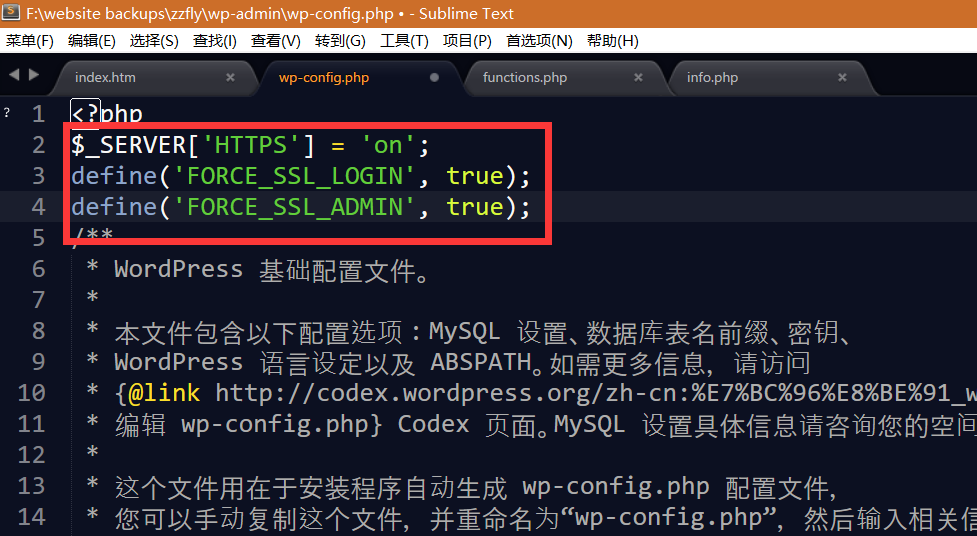Image resolution: width=977 pixels, height=536 pixels.
Task: Click 'define' keyword on line 3
Action: (114, 176)
